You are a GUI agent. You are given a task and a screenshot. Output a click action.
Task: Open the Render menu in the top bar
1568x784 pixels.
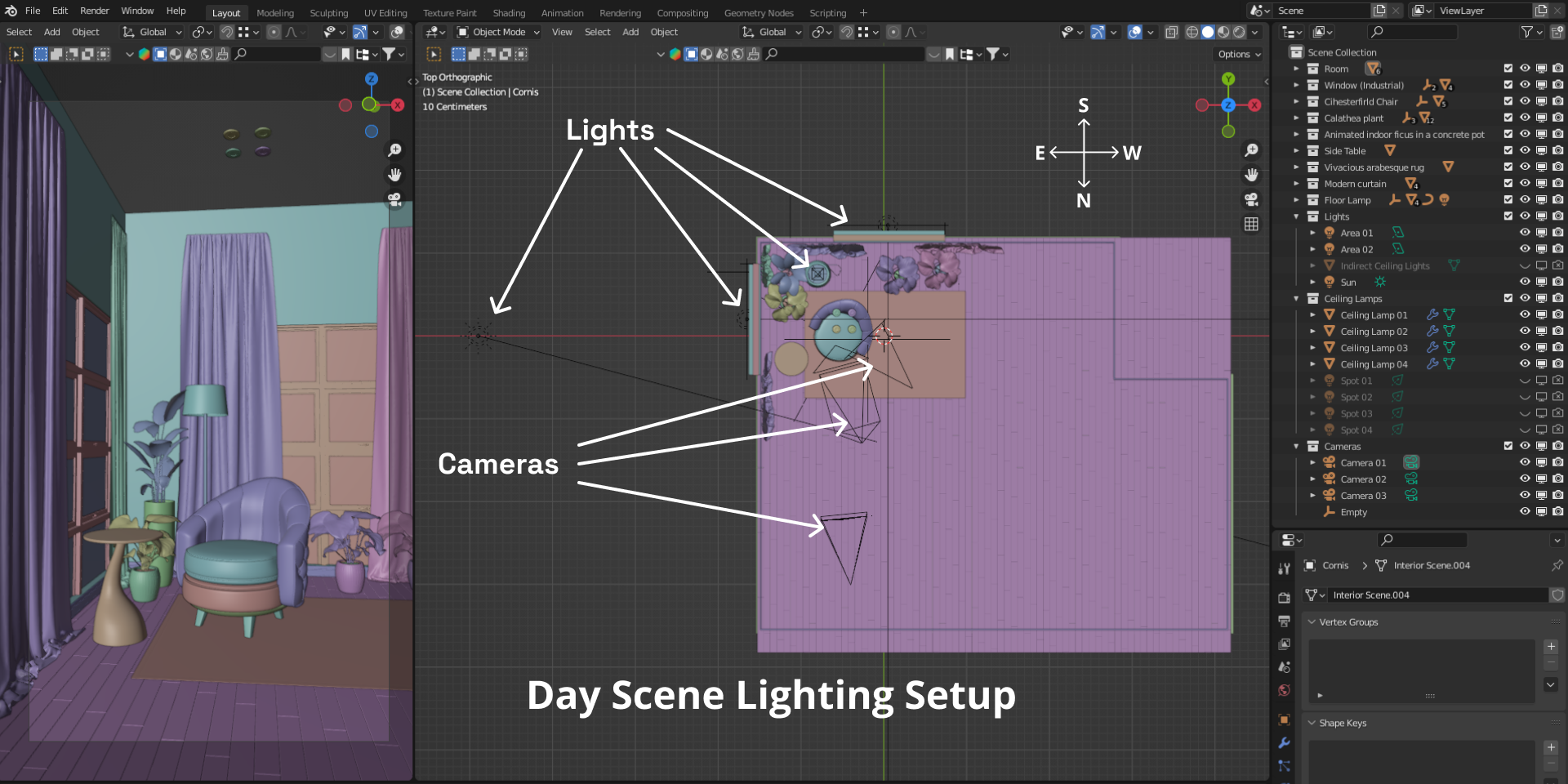pos(94,11)
